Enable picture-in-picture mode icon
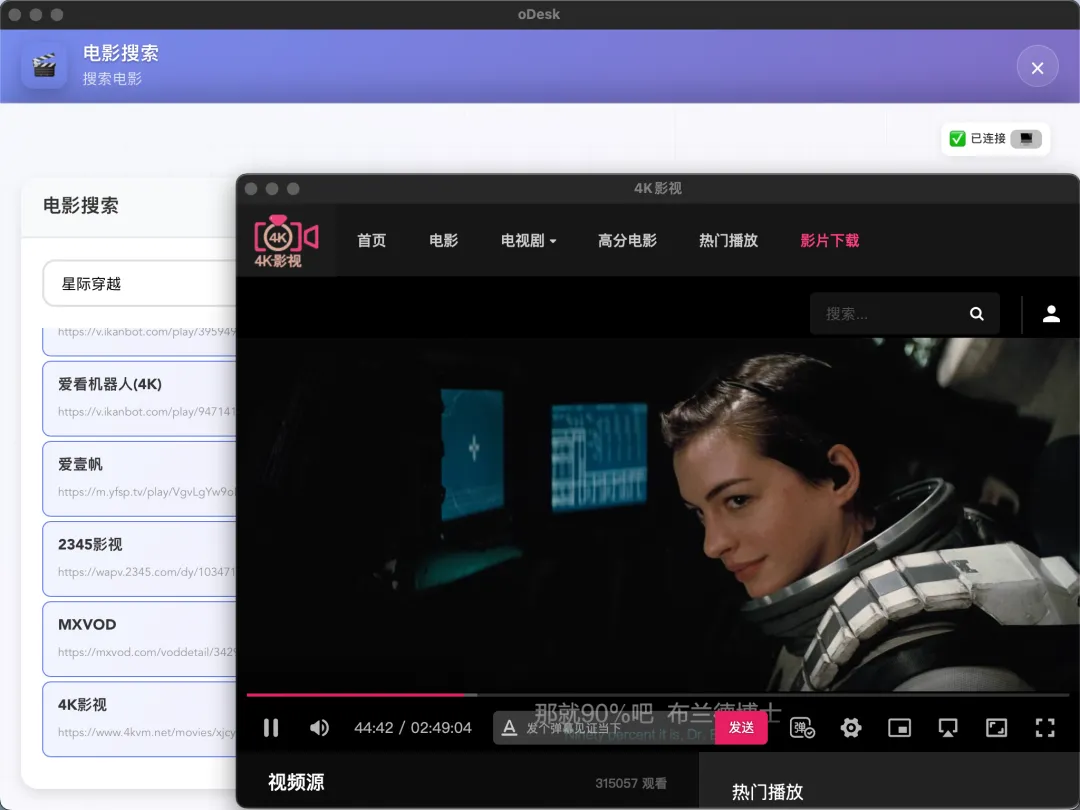Viewport: 1080px width, 810px height. coord(899,727)
